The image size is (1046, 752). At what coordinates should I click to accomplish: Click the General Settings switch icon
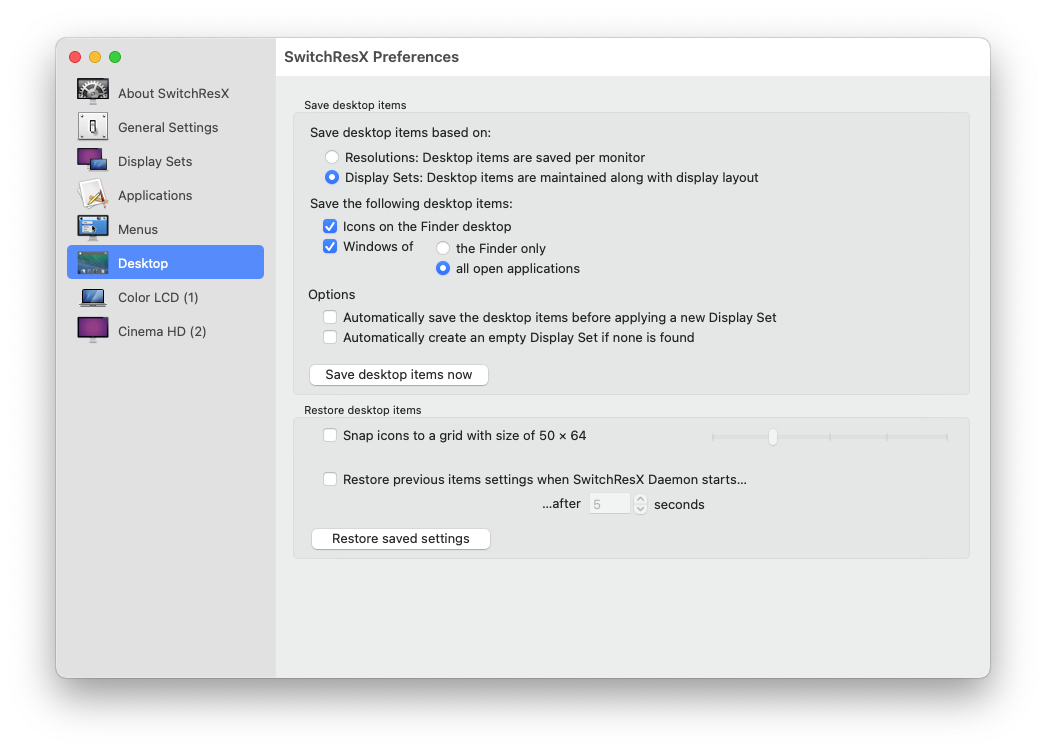93,126
